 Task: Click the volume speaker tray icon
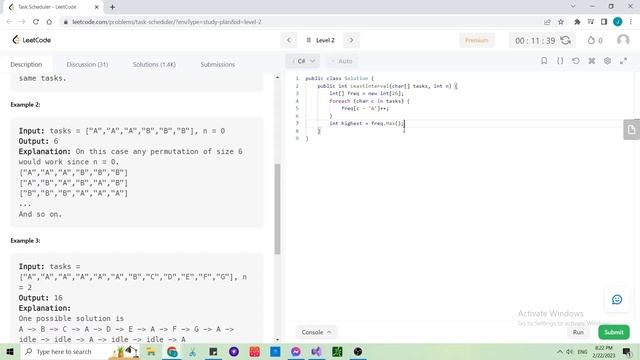tap(570, 351)
